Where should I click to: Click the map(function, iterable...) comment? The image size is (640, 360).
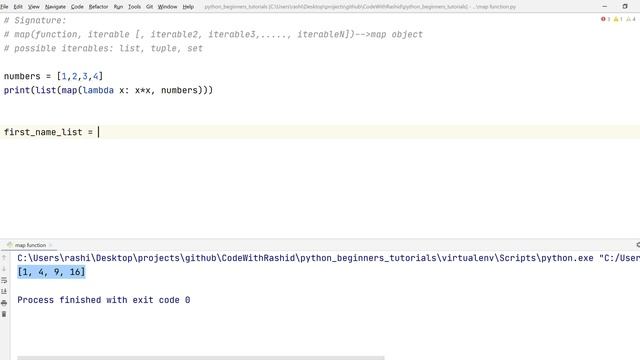click(x=213, y=34)
